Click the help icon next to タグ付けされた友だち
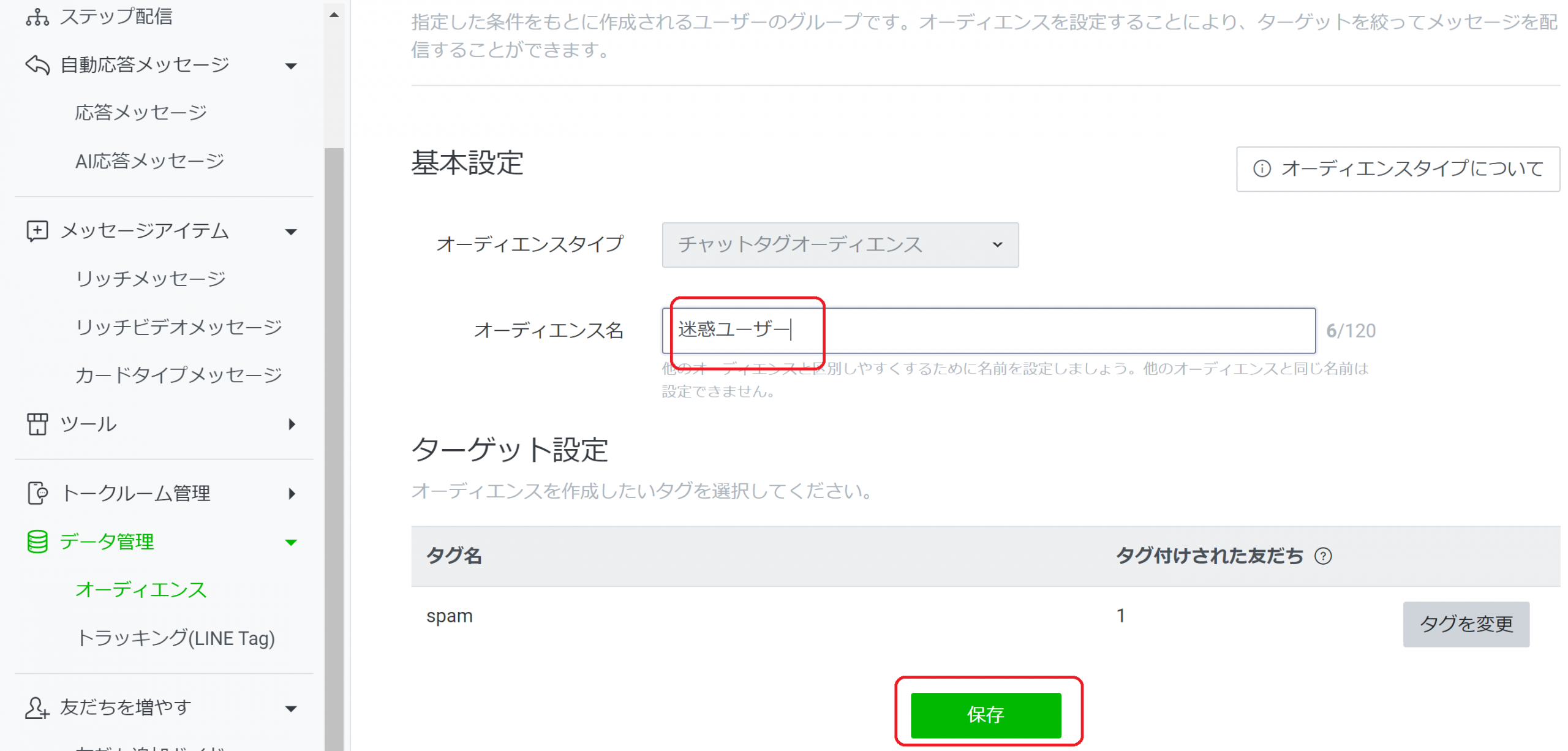The height and width of the screenshot is (751, 1568). point(1322,556)
